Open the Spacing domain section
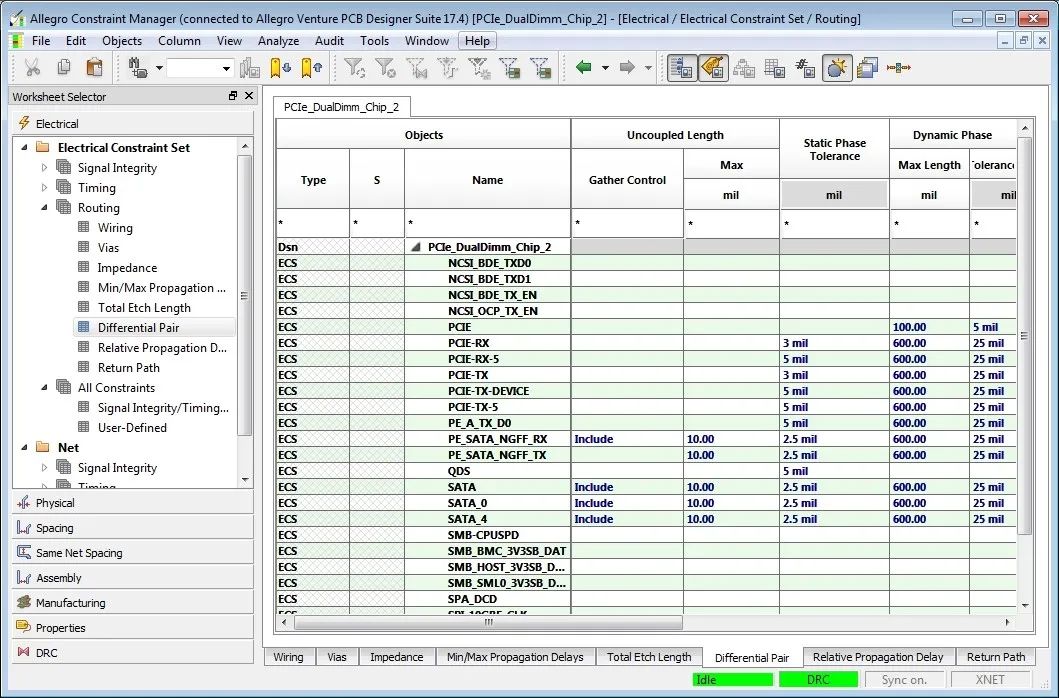The width and height of the screenshot is (1059, 698). pyautogui.click(x=133, y=528)
